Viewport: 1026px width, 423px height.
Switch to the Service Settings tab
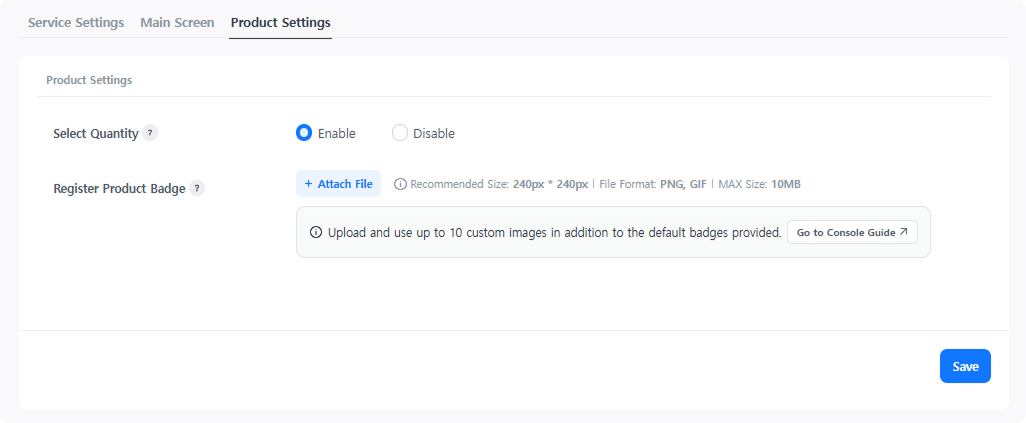click(76, 22)
